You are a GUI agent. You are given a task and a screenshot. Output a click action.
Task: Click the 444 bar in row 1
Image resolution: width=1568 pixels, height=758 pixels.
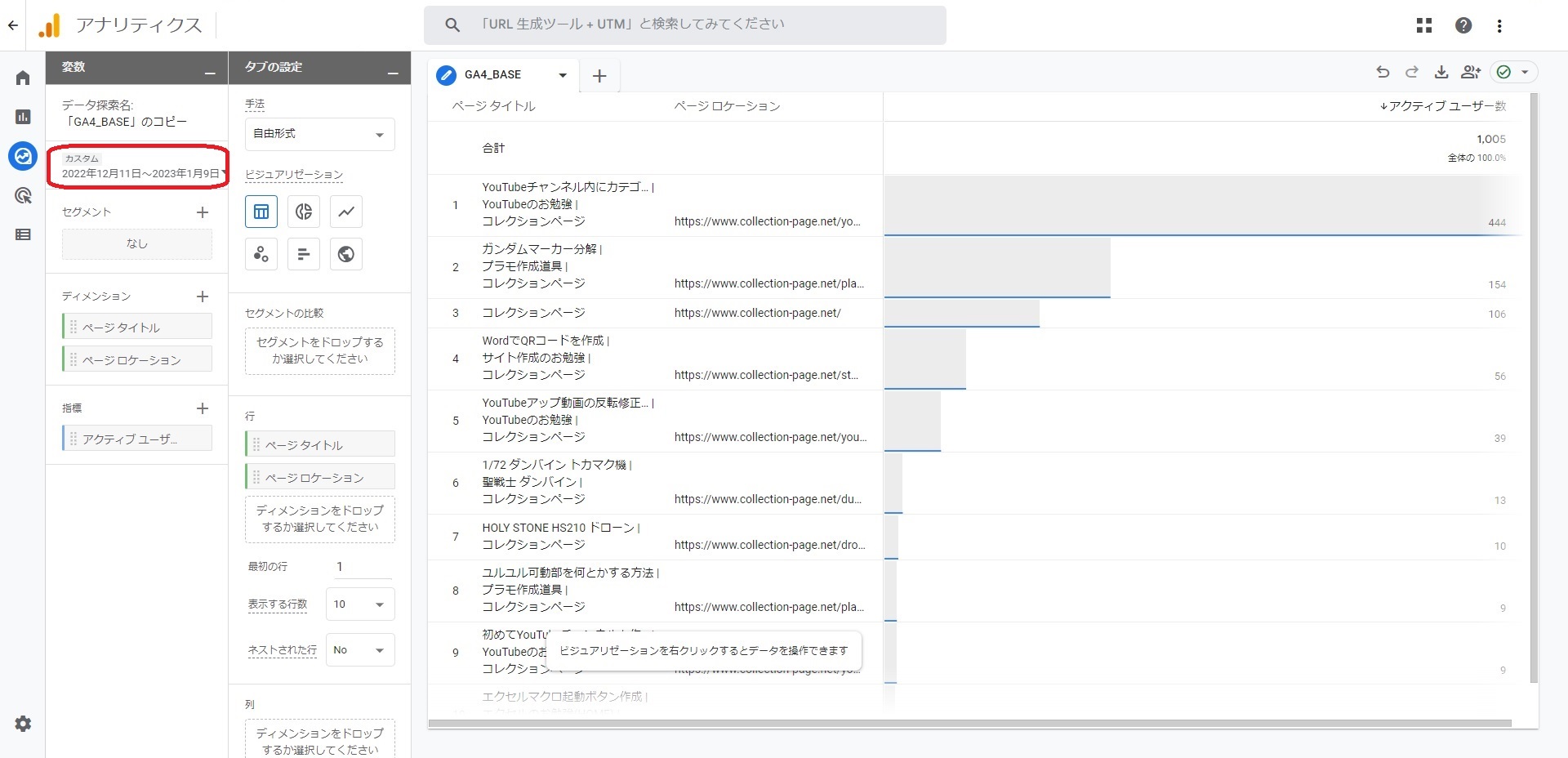1202,206
